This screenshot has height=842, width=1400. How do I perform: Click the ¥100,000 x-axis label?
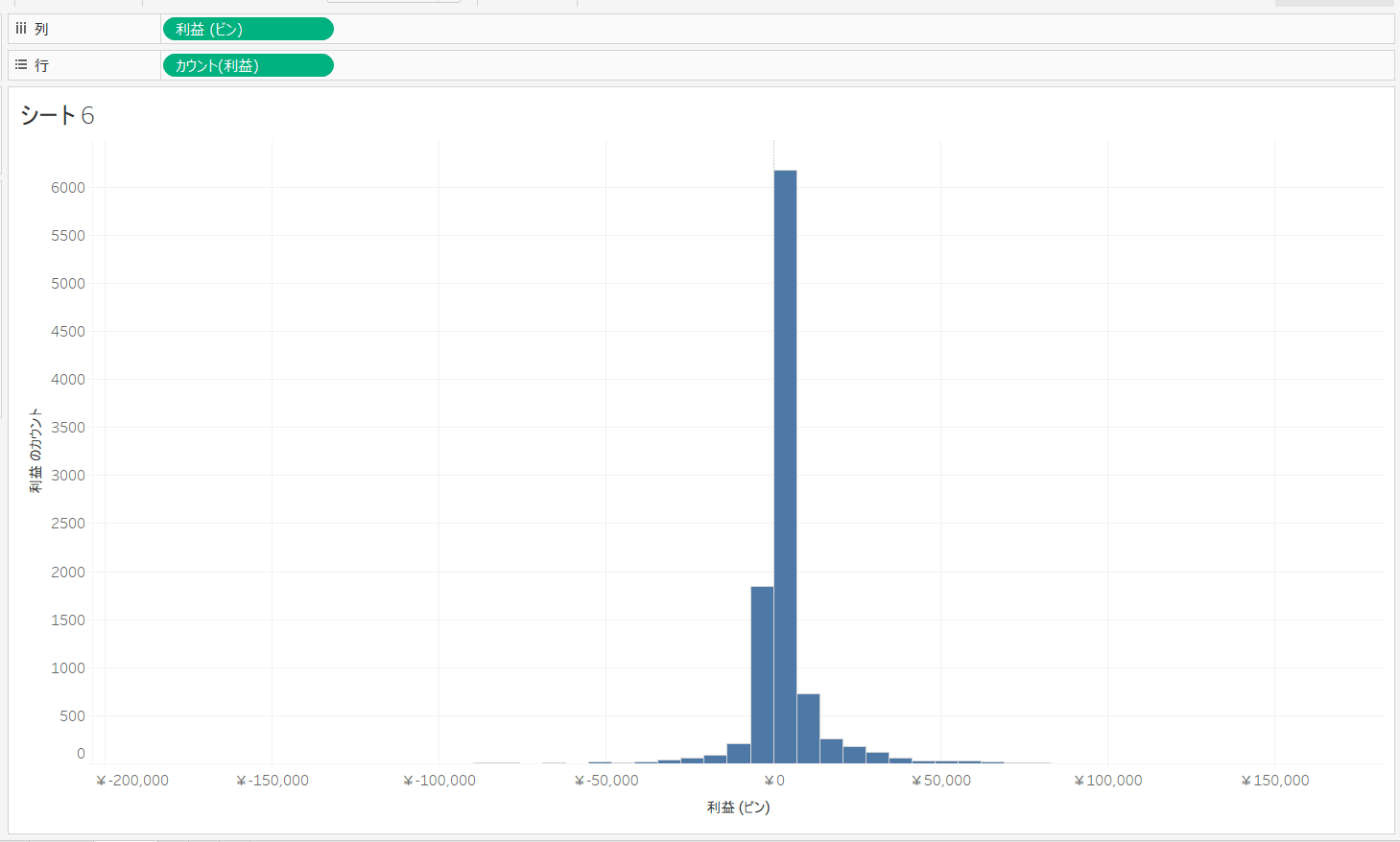point(1108,781)
